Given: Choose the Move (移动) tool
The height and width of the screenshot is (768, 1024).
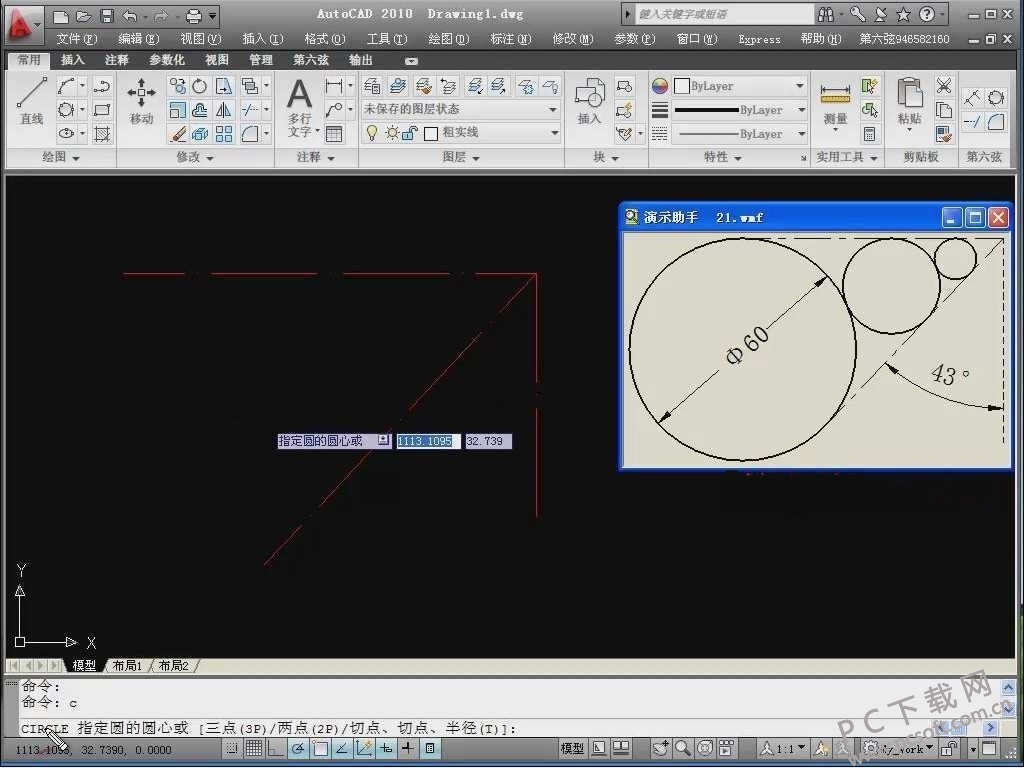Looking at the screenshot, I should [141, 100].
